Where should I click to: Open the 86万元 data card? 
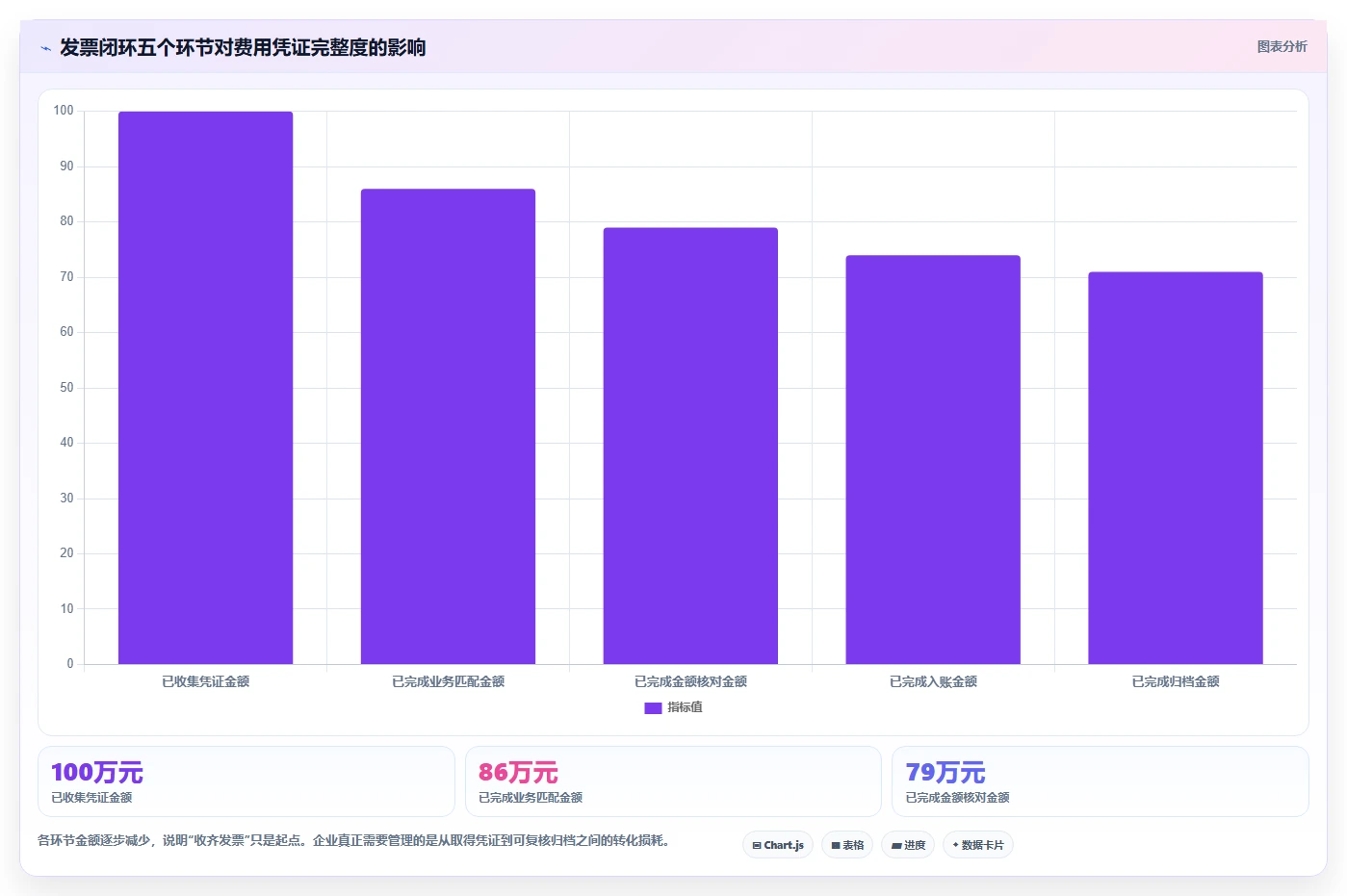pyautogui.click(x=673, y=781)
